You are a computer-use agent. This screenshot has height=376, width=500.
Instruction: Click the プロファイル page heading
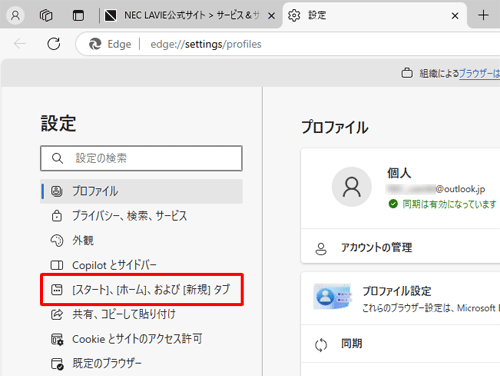tap(335, 127)
